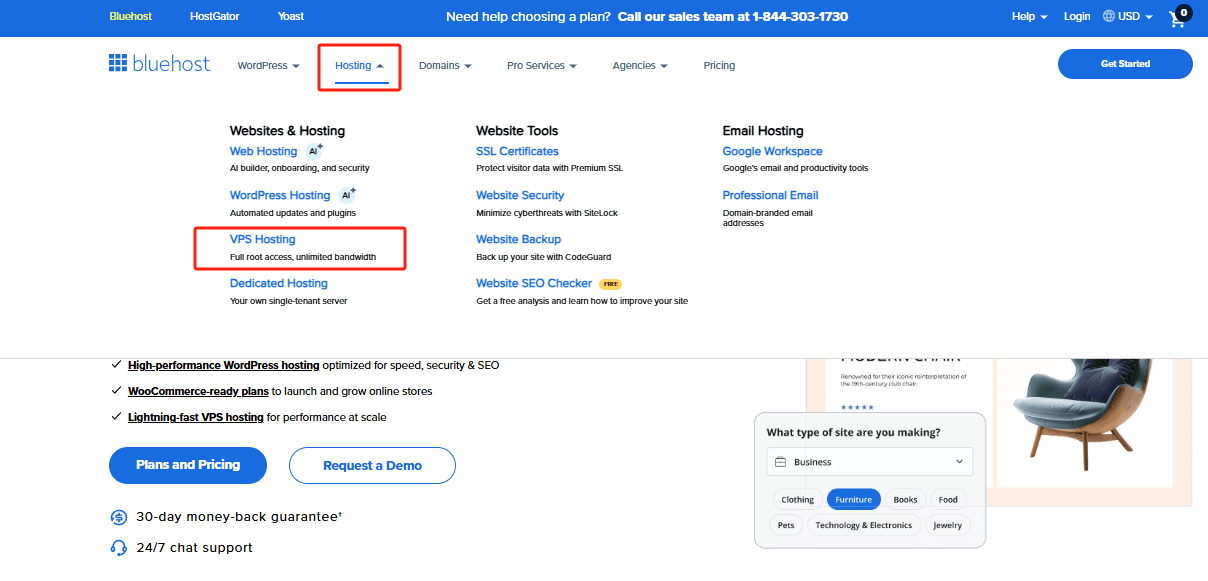Viewport: 1208px width, 581px height.
Task: Click the money-back guarantee icon
Action: point(119,517)
